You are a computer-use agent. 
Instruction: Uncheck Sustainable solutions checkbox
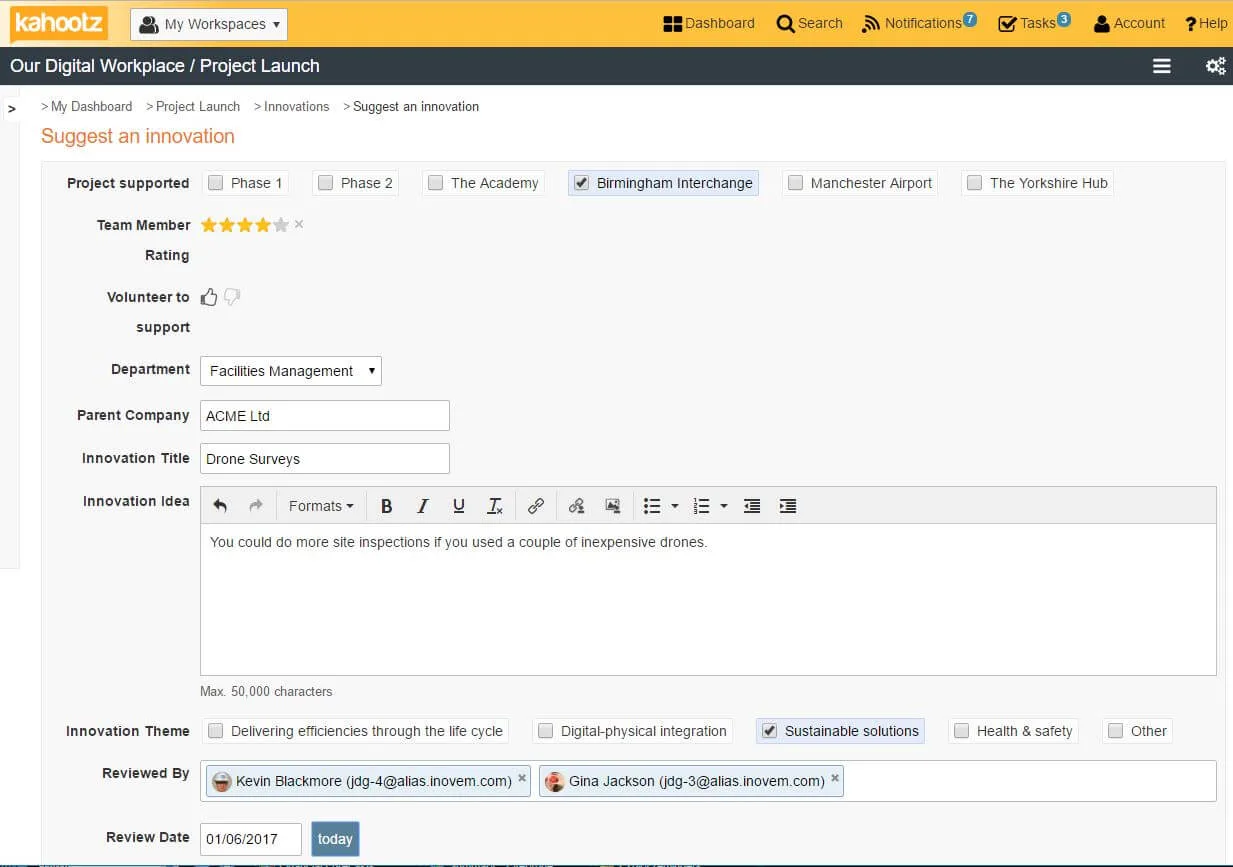(769, 731)
